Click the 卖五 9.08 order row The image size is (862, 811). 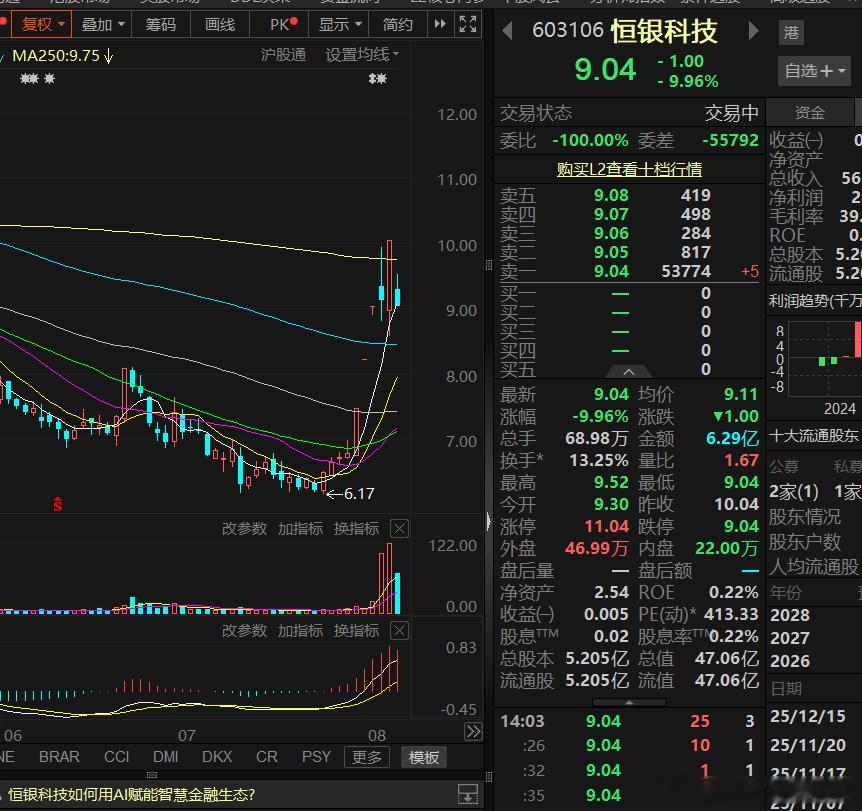click(x=629, y=195)
